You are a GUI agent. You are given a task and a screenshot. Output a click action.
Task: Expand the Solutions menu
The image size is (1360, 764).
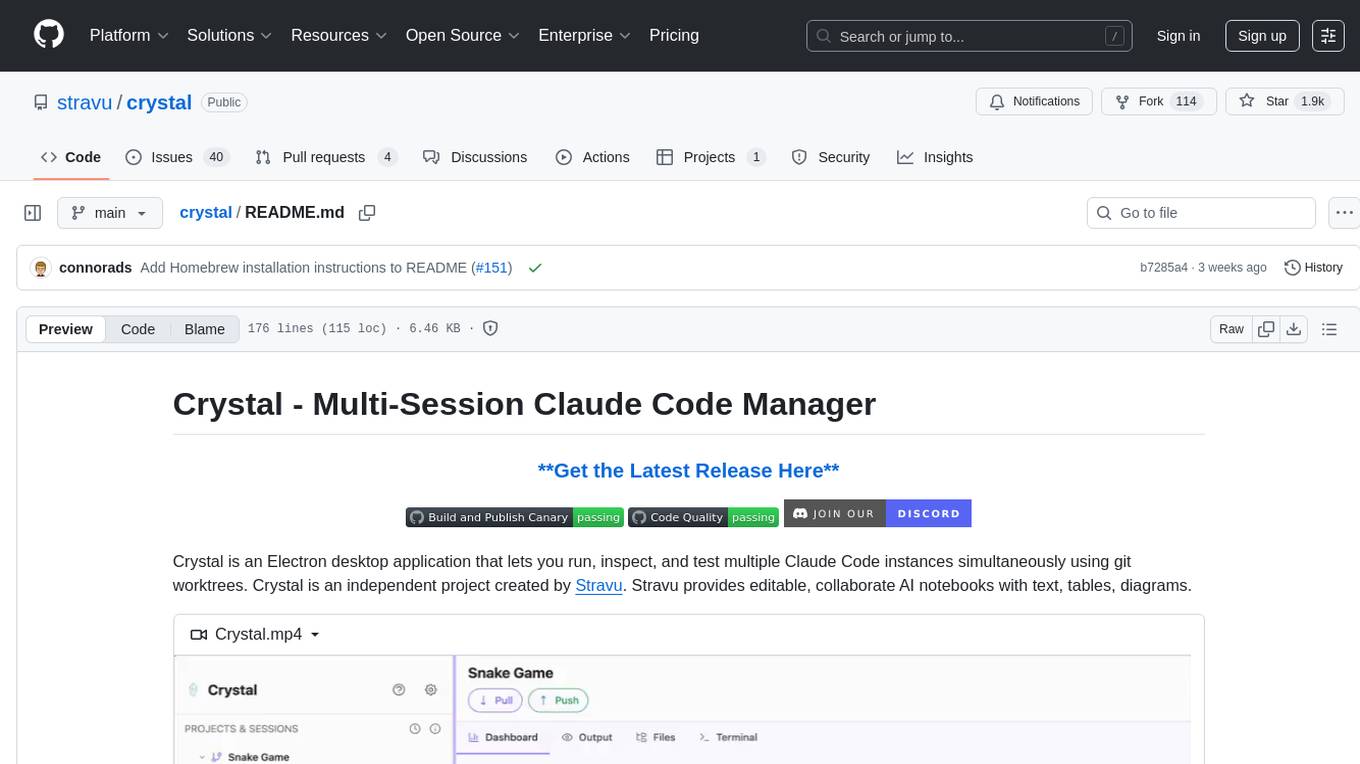point(230,35)
